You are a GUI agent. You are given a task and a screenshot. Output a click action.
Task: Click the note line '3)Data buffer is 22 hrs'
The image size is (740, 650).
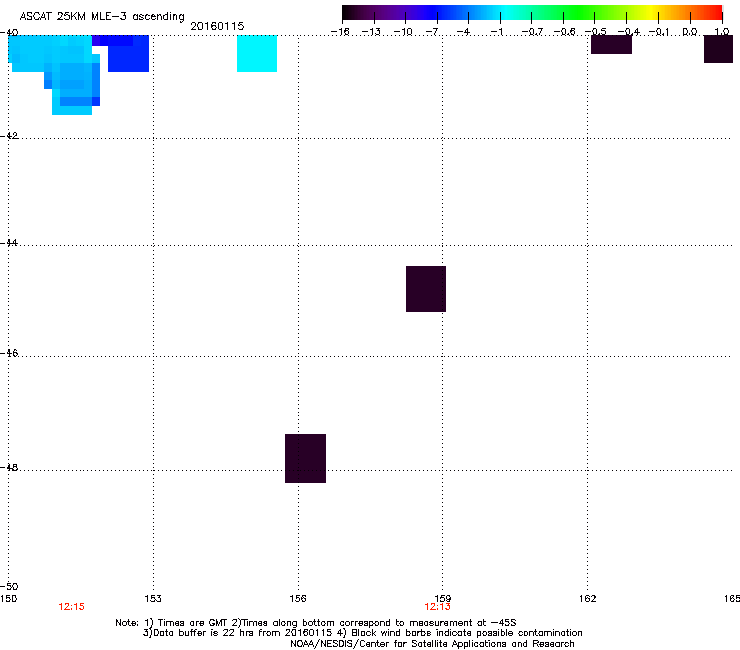coord(362,633)
